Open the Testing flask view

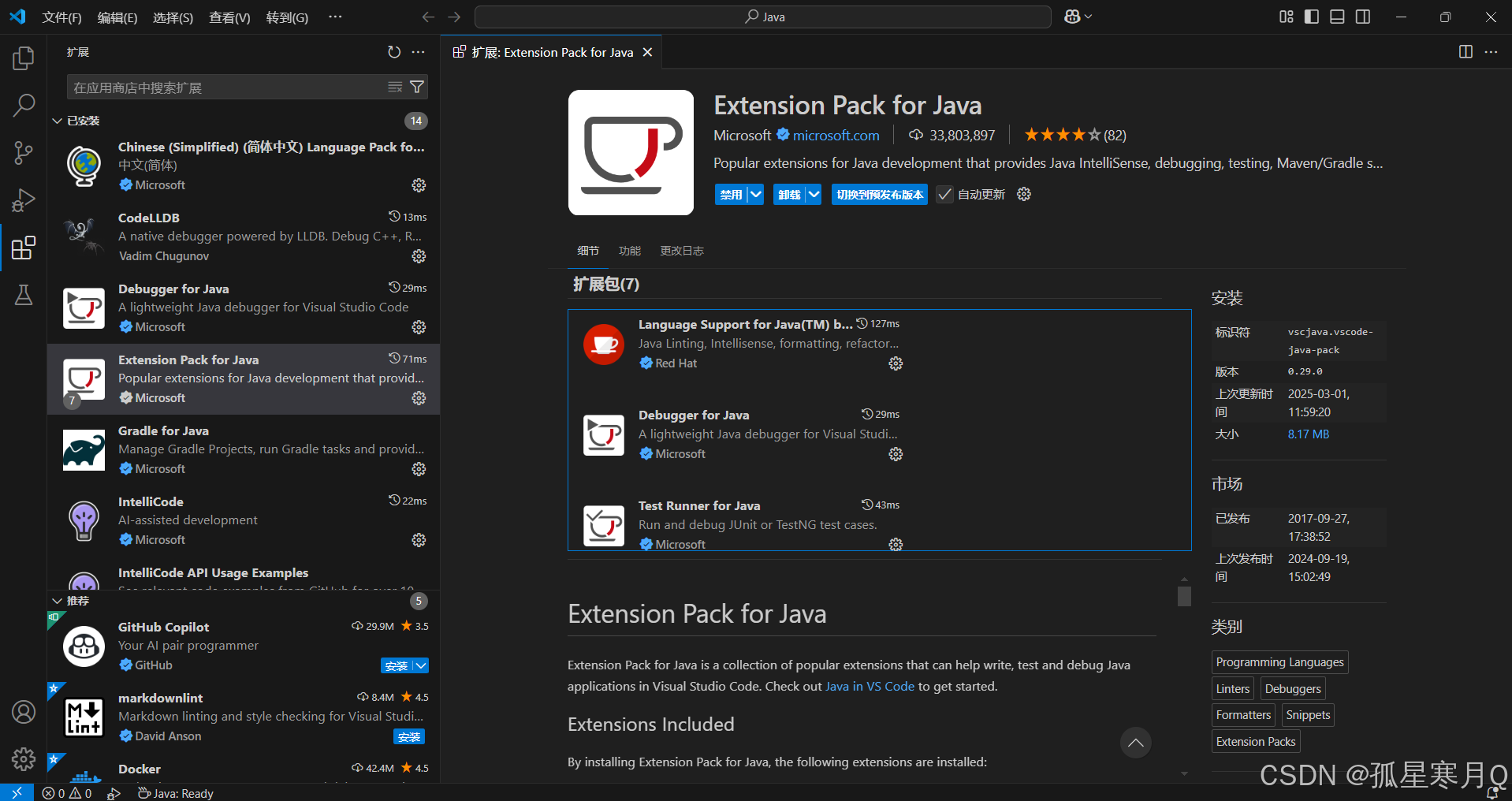point(24,295)
